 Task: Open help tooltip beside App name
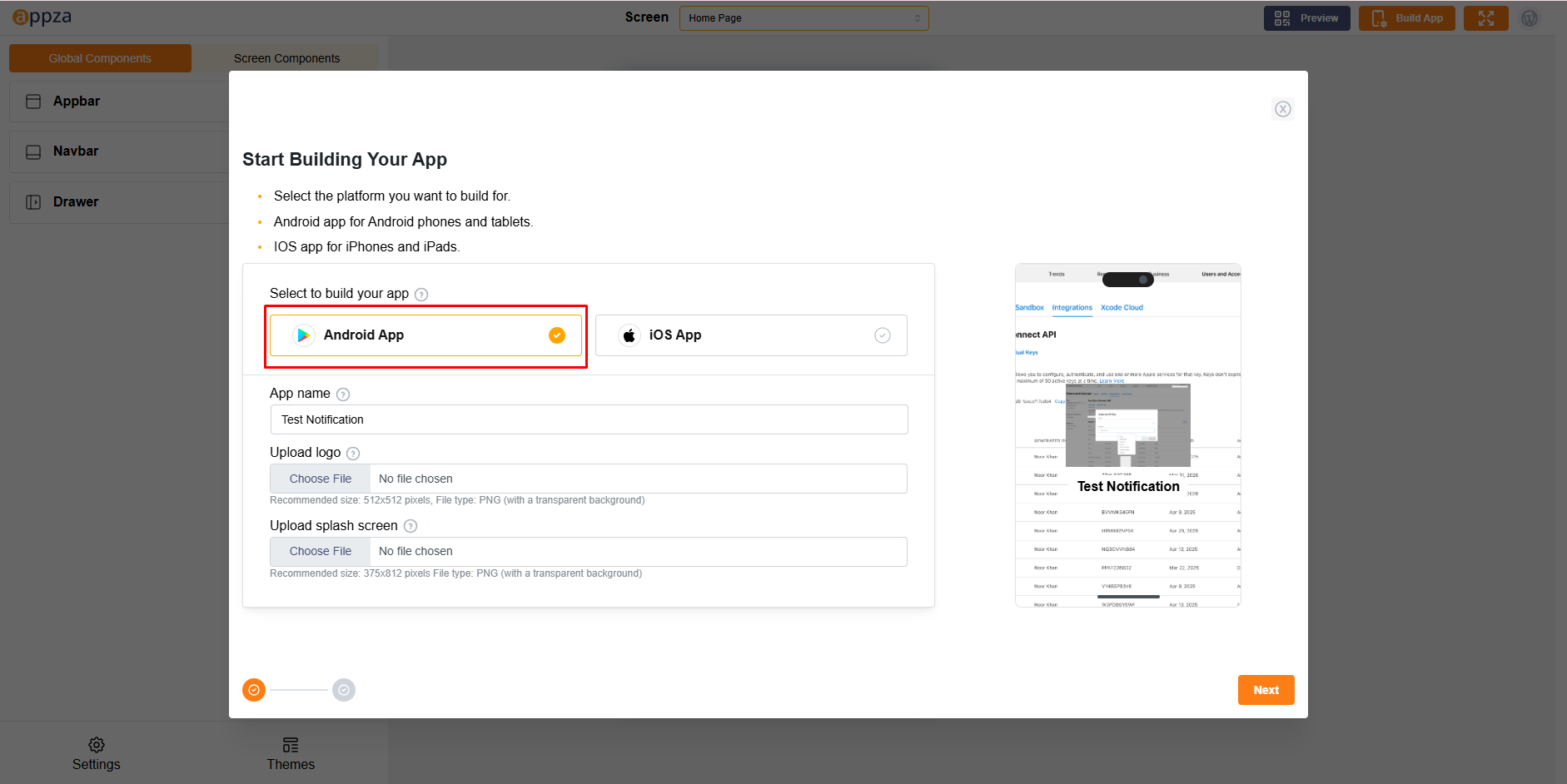tap(343, 394)
